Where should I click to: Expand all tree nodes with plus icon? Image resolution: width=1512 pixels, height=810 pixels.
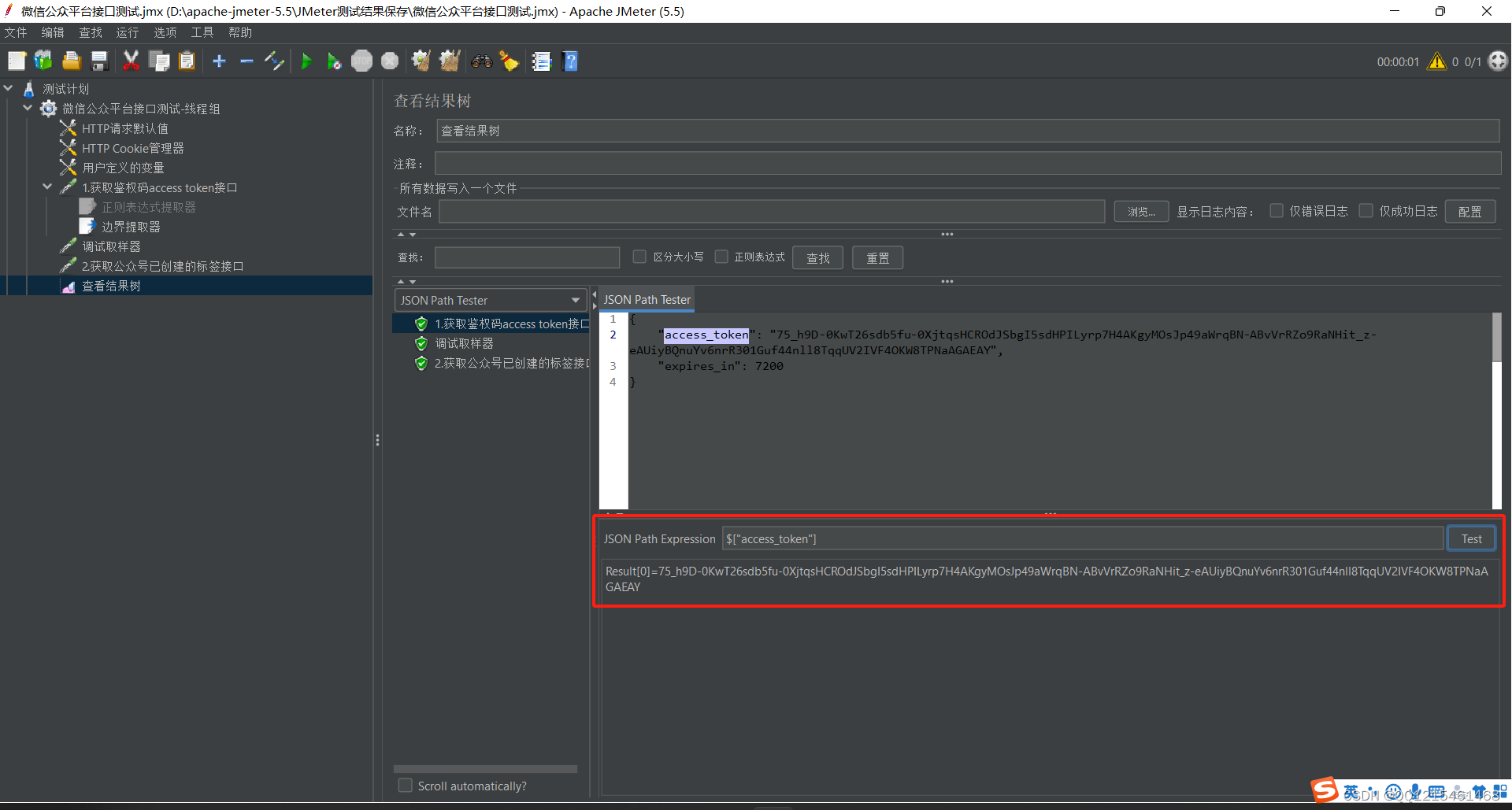[219, 61]
